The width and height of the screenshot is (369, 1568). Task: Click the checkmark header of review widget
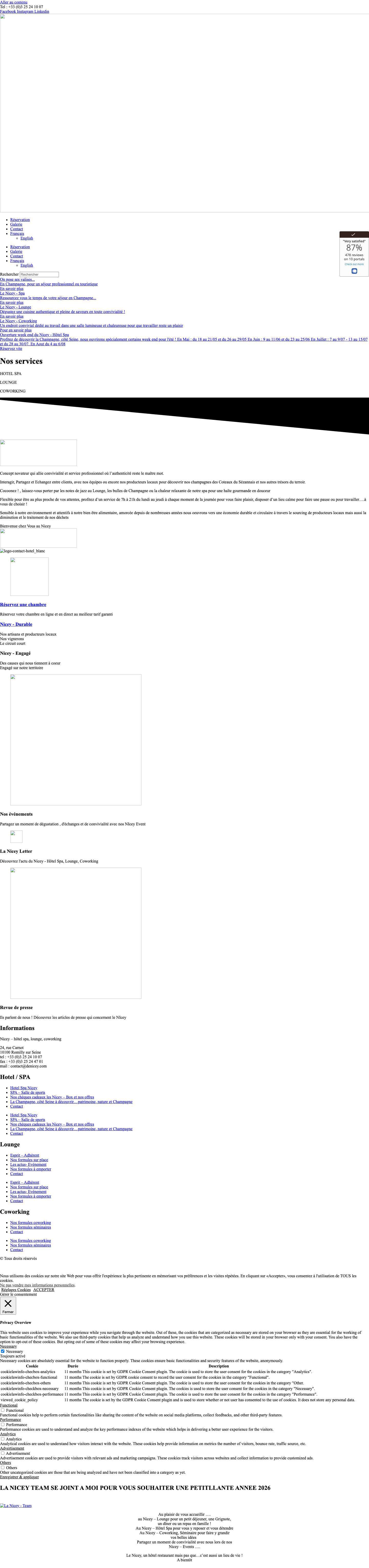[x=354, y=234]
